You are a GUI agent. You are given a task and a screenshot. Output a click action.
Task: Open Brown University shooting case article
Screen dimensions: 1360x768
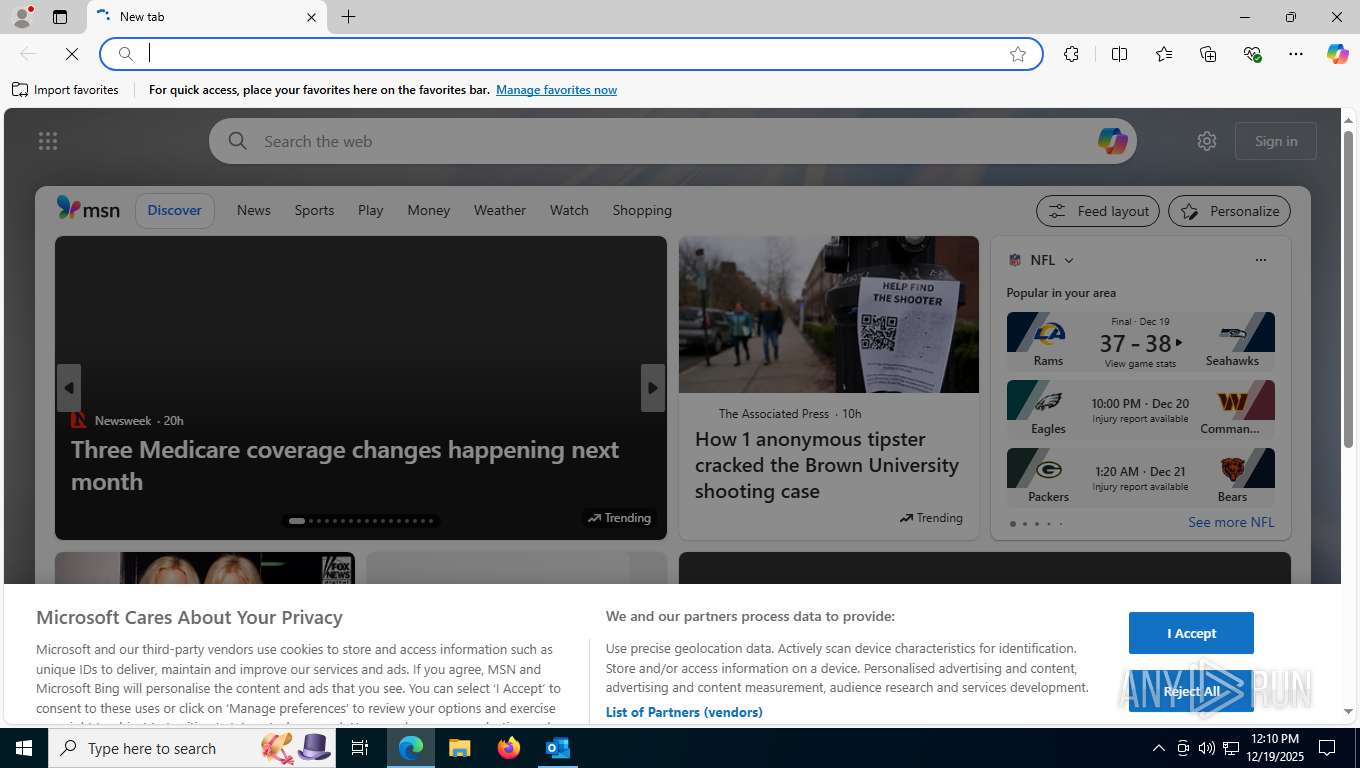[827, 465]
